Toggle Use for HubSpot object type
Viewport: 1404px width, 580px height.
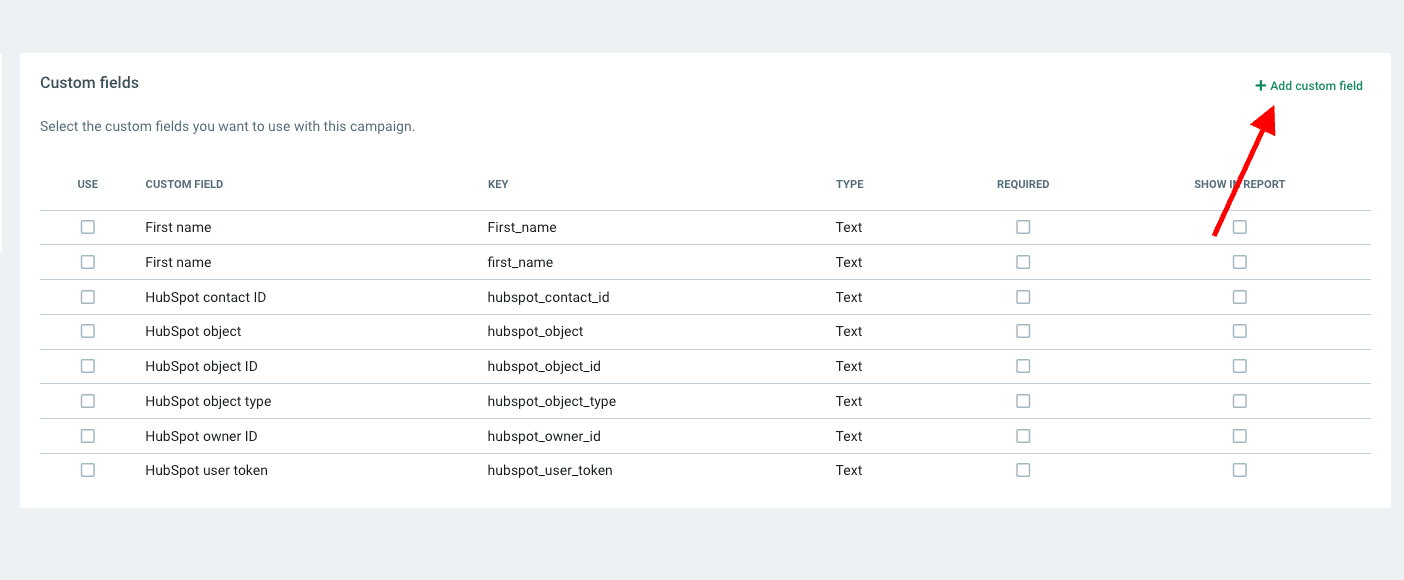click(x=88, y=401)
